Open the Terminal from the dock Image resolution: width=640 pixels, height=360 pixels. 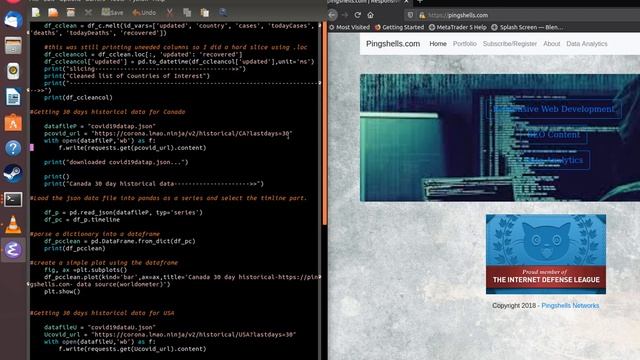tap(13, 199)
